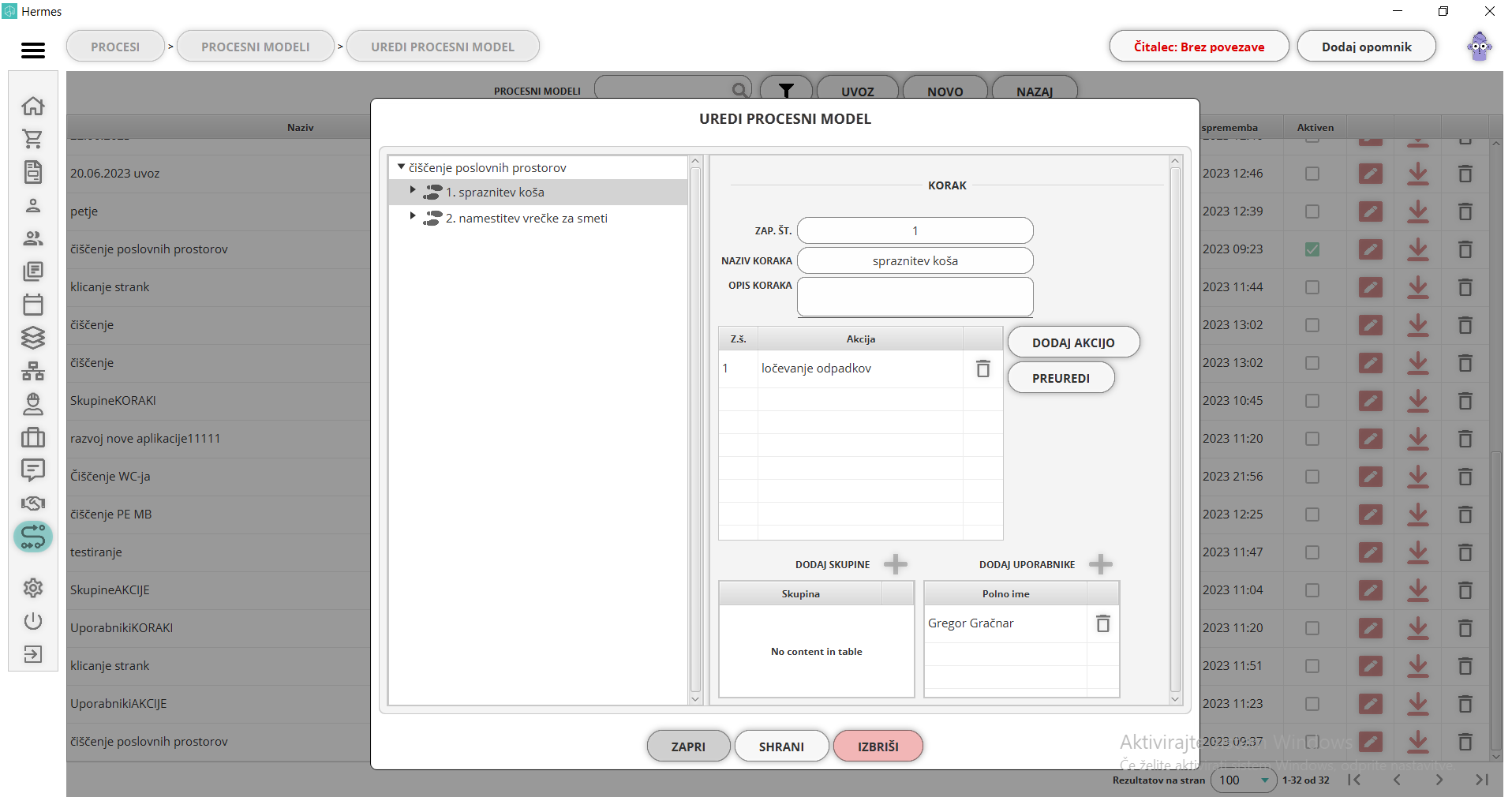Open organization hierarchy sidebar icon
This screenshot has height=812, width=1512.
33,371
